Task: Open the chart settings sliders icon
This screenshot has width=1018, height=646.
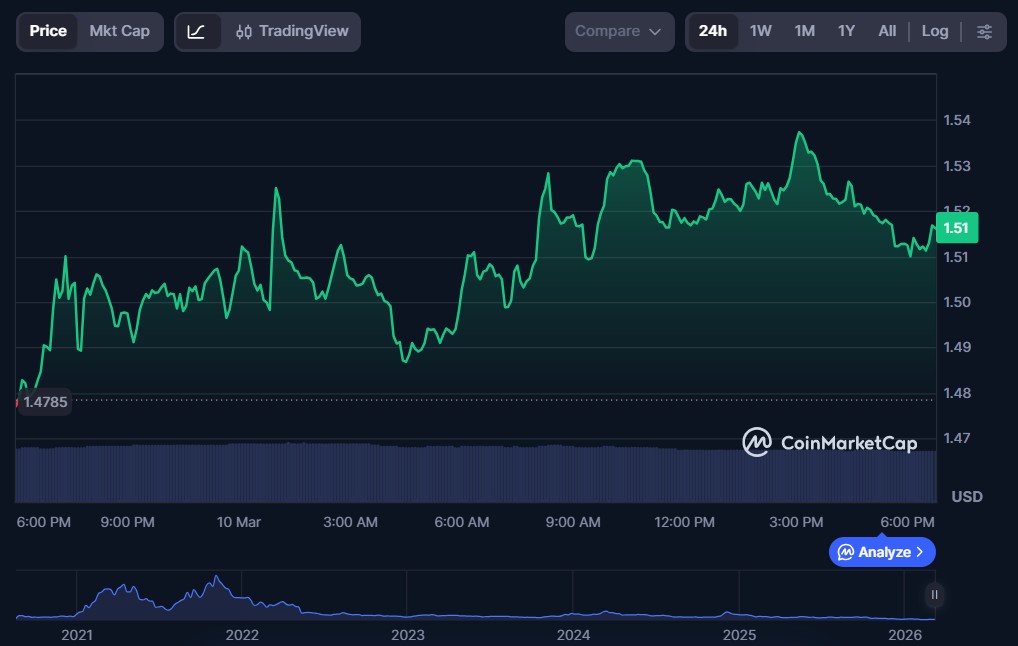Action: coord(984,31)
